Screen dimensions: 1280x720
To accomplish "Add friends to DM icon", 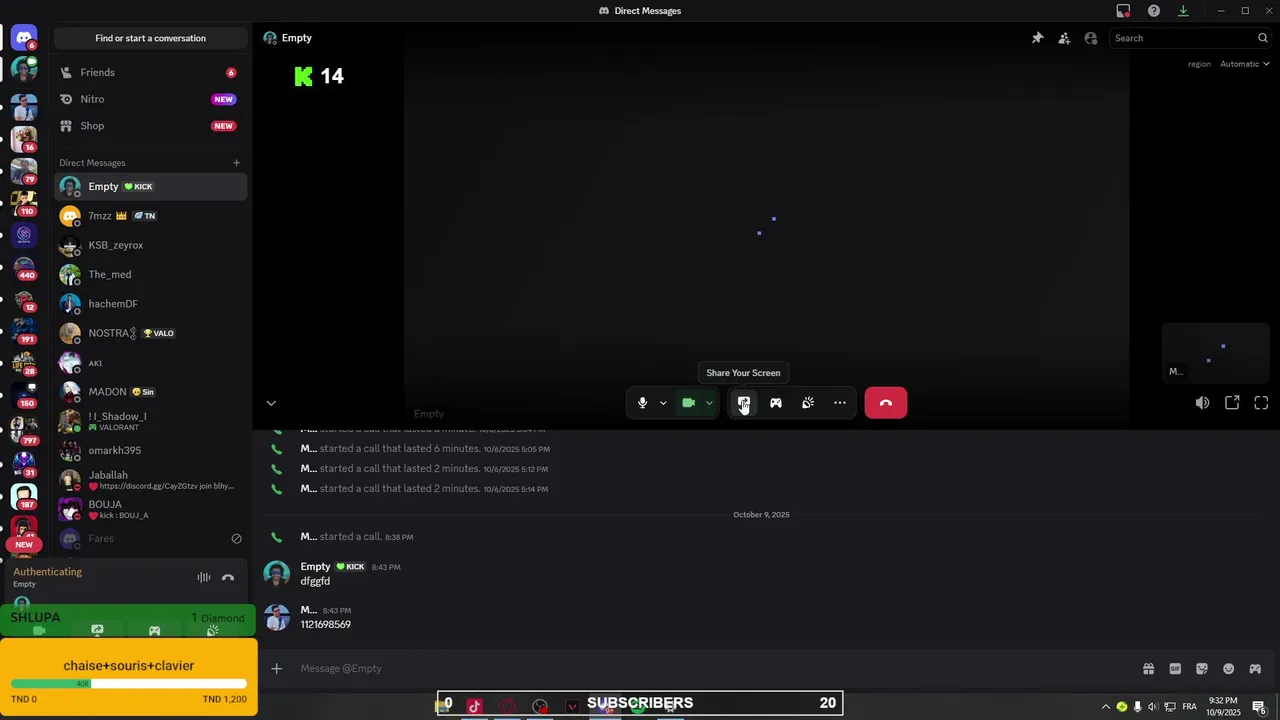I will [1064, 38].
